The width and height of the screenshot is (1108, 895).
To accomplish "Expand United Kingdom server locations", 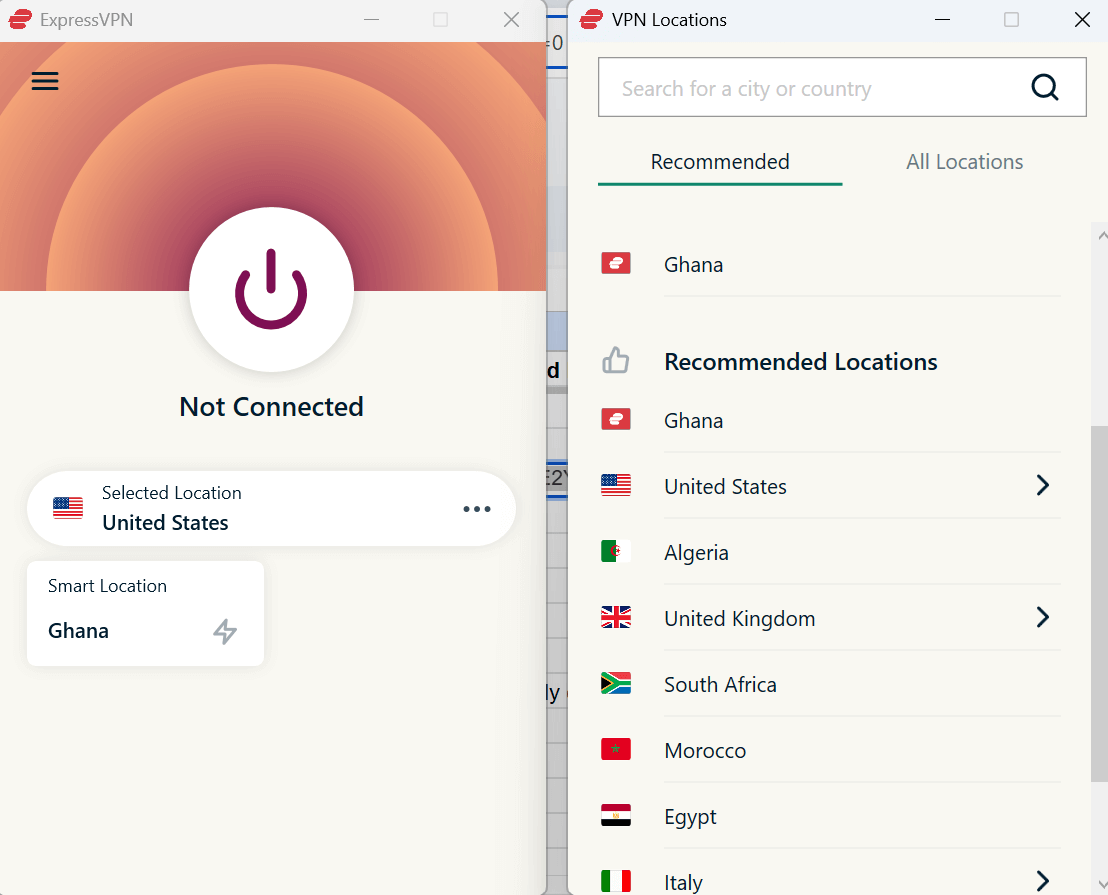I will click(x=1042, y=617).
